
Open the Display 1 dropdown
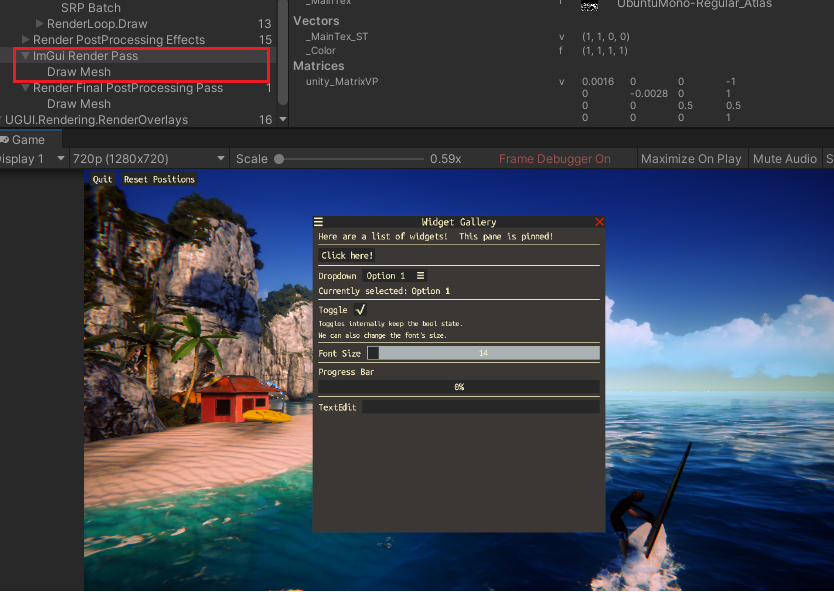point(32,159)
